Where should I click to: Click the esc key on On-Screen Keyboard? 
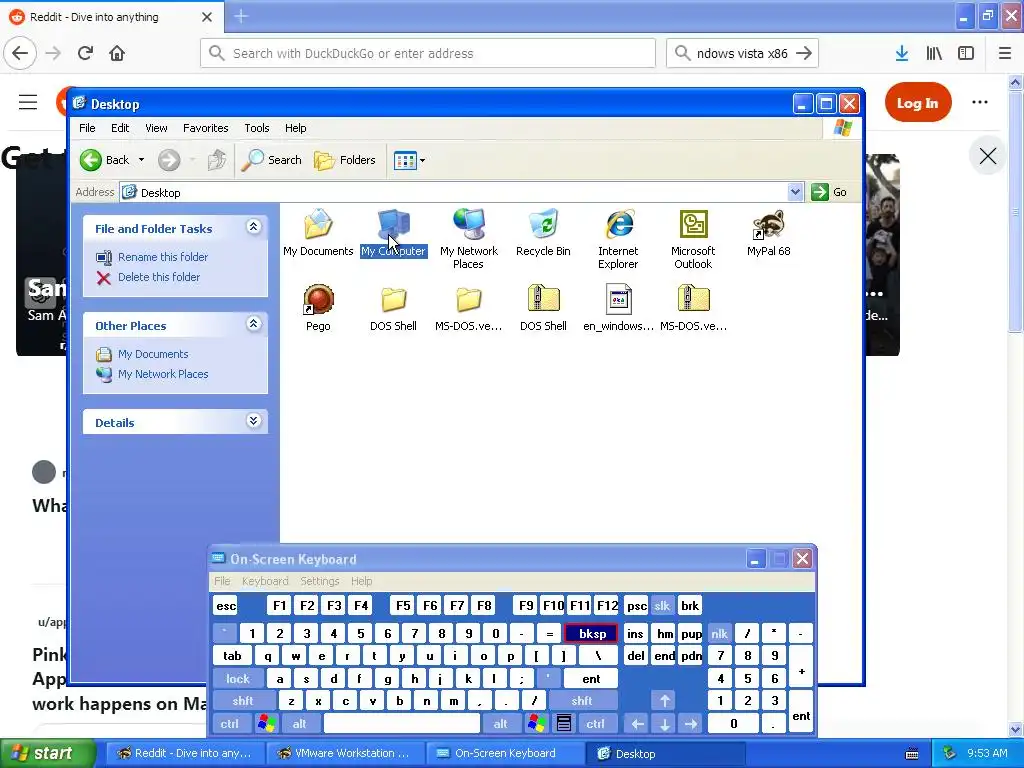(x=226, y=606)
